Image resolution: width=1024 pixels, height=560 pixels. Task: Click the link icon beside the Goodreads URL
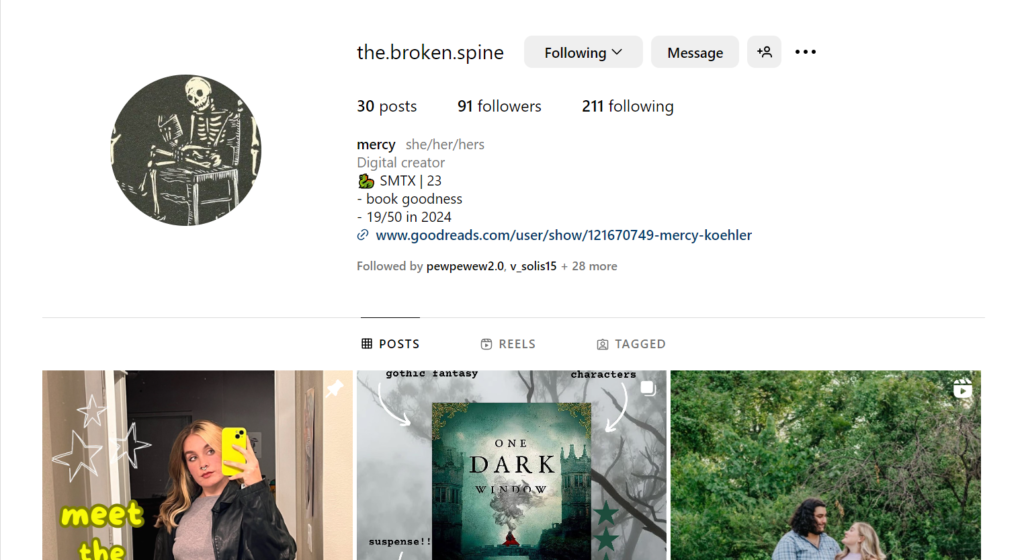[x=362, y=235]
